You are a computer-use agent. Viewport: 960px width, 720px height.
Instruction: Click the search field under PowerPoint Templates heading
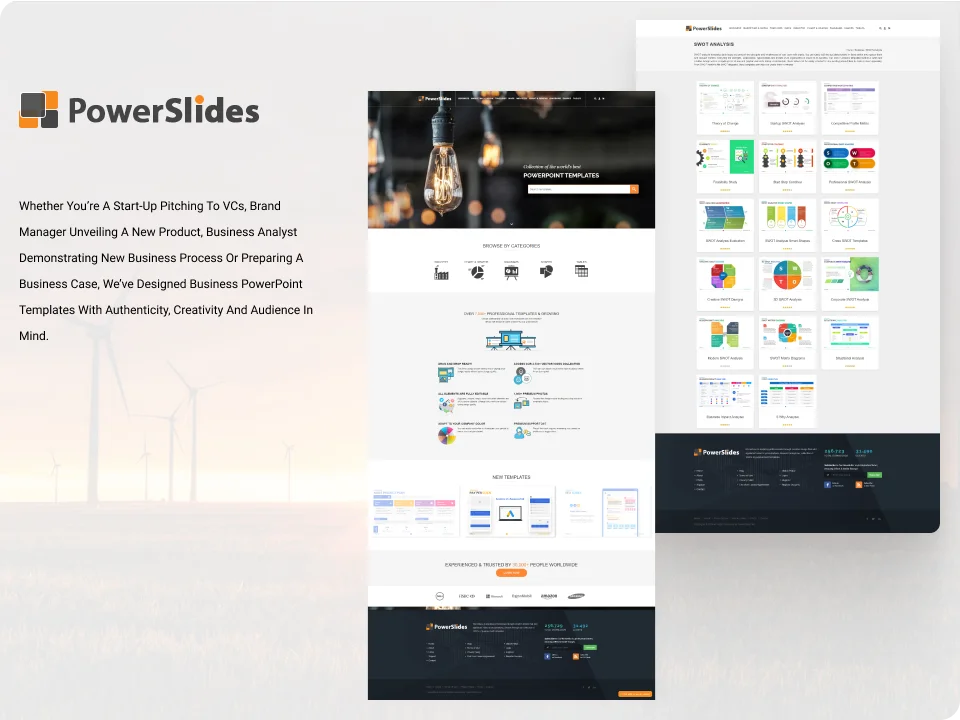579,189
